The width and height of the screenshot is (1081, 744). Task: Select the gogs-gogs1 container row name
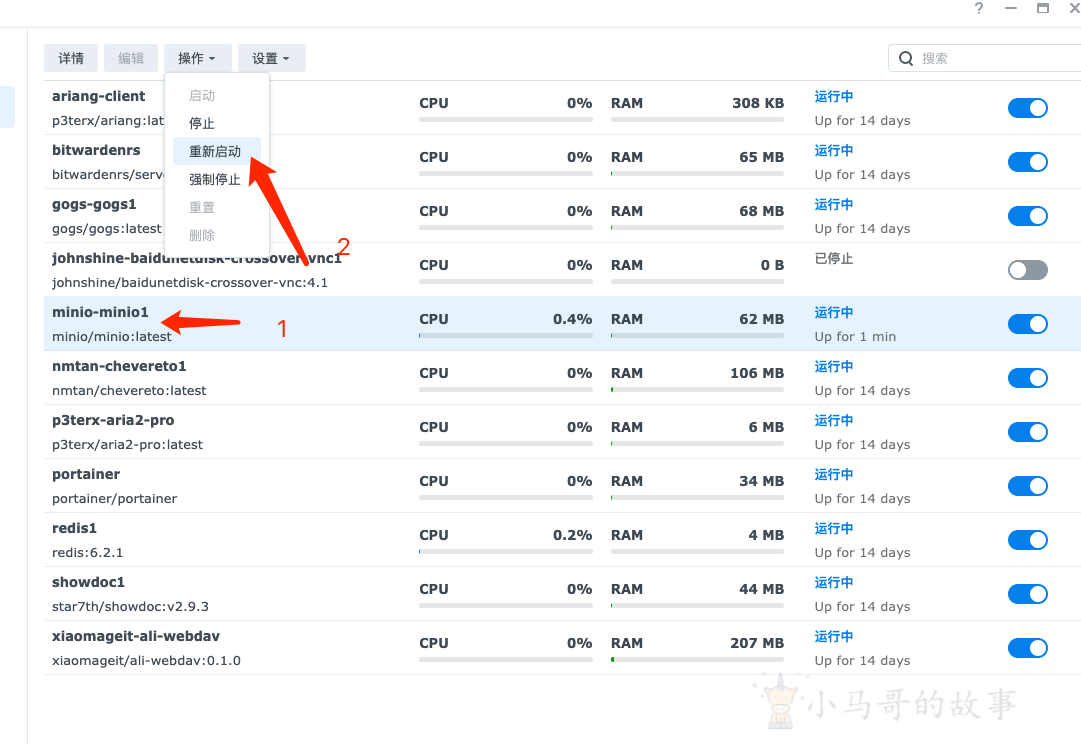click(94, 205)
